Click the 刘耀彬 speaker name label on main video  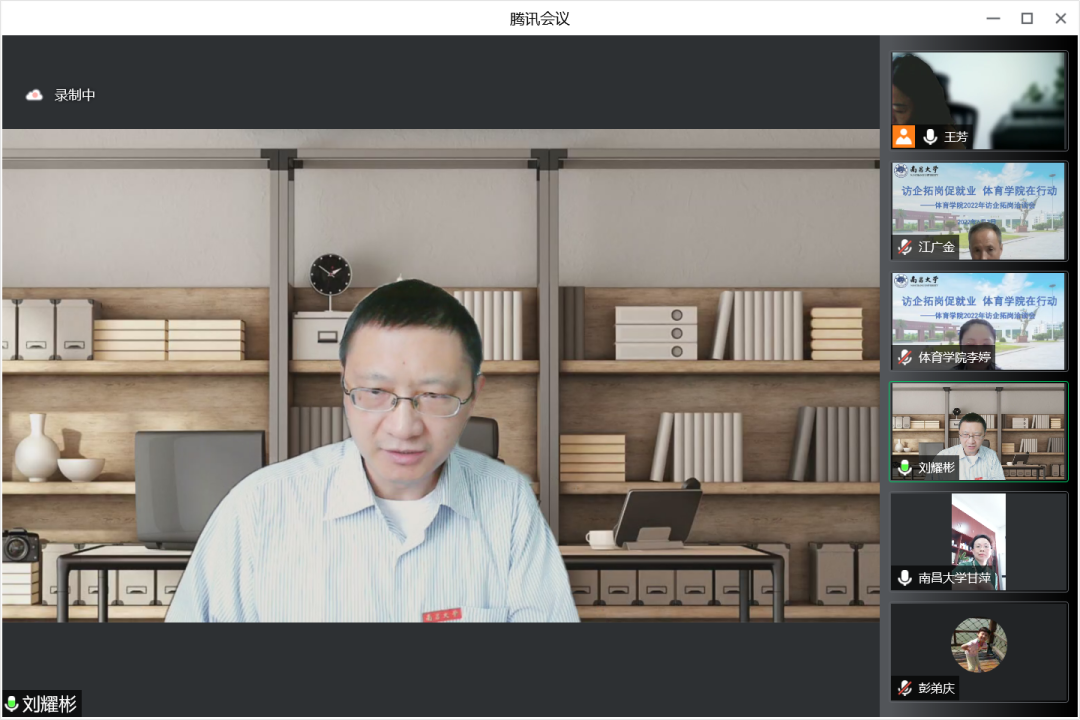[x=49, y=705]
